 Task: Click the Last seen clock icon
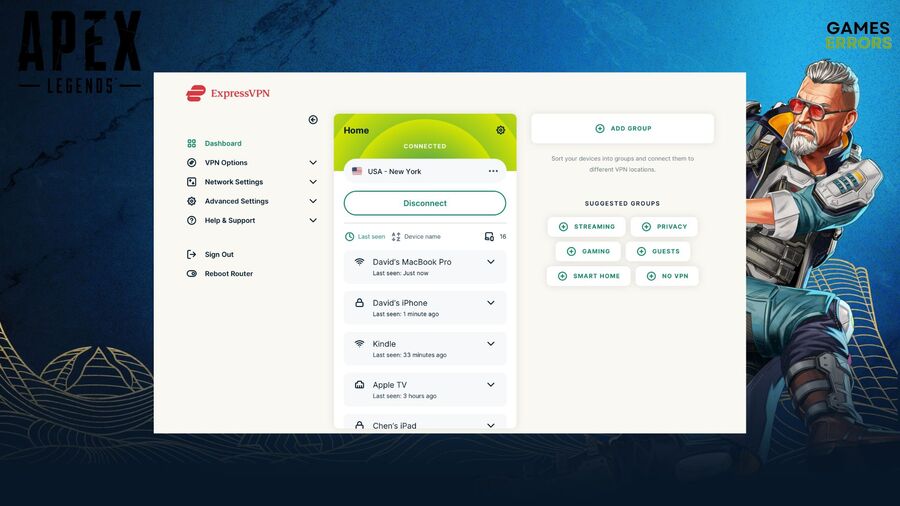tap(349, 236)
